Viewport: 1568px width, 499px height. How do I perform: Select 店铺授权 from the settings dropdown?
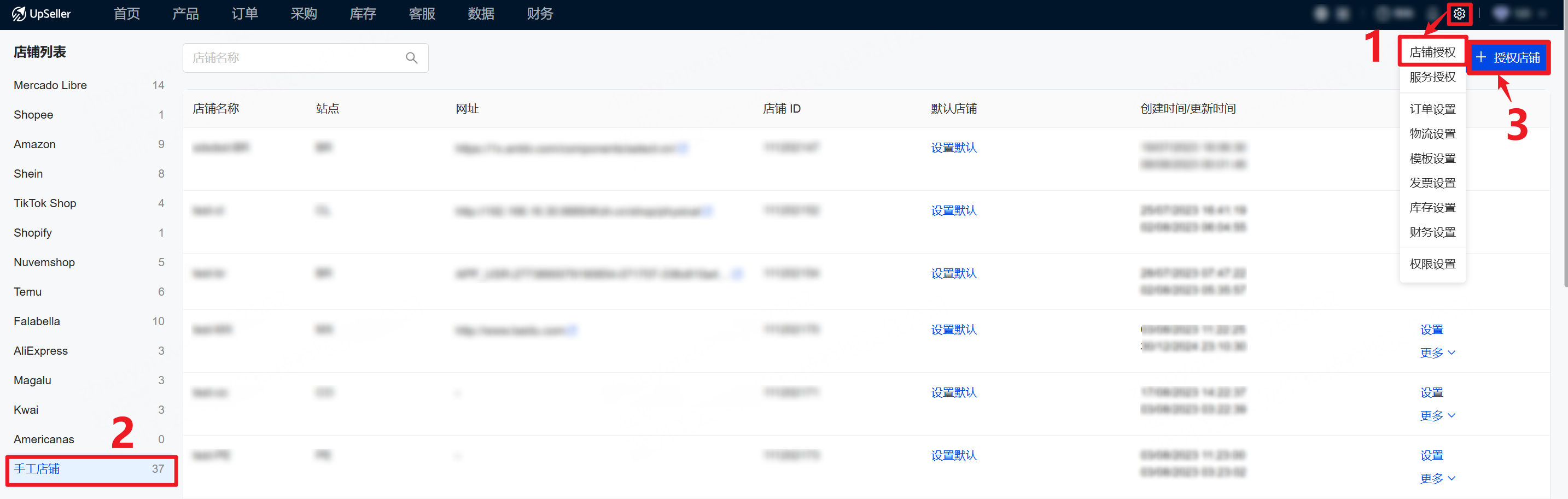pos(1432,52)
